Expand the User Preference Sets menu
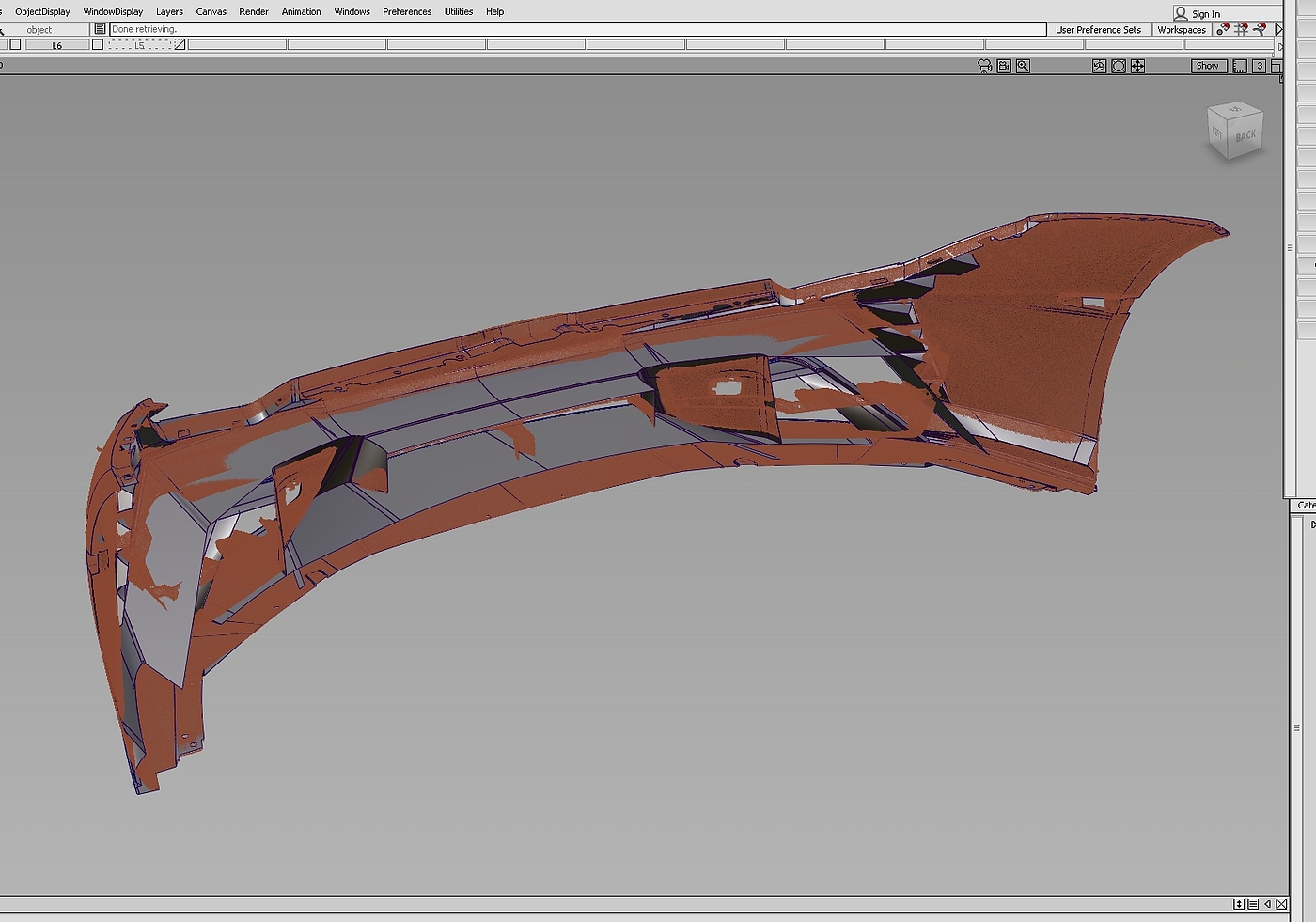1316x922 pixels. [x=1098, y=30]
